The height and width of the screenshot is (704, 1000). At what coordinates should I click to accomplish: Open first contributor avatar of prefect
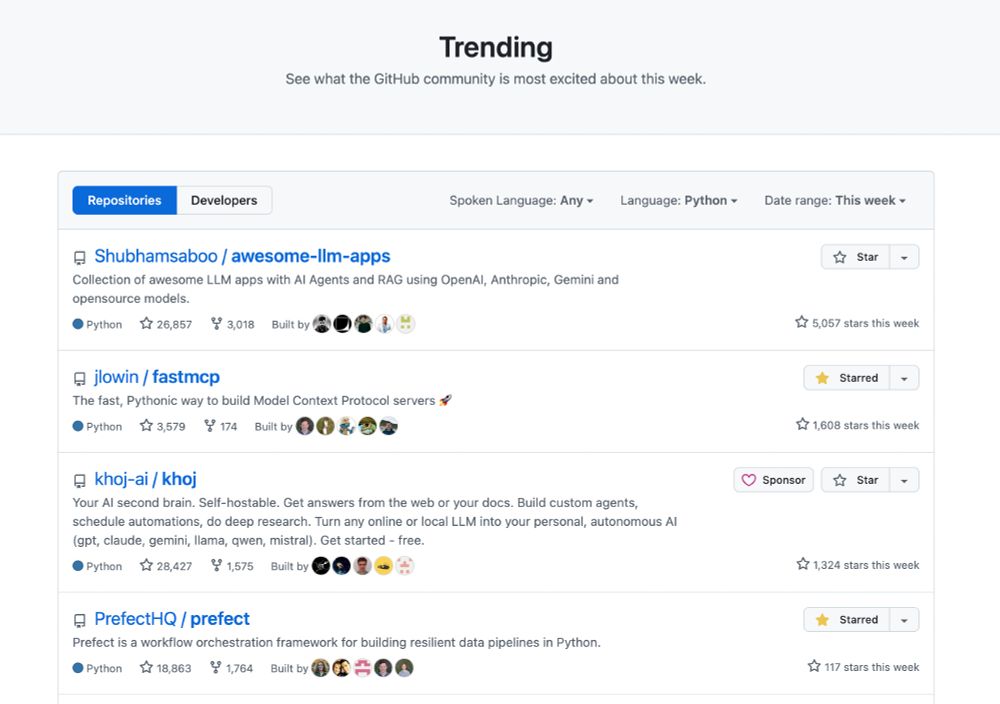coord(320,668)
